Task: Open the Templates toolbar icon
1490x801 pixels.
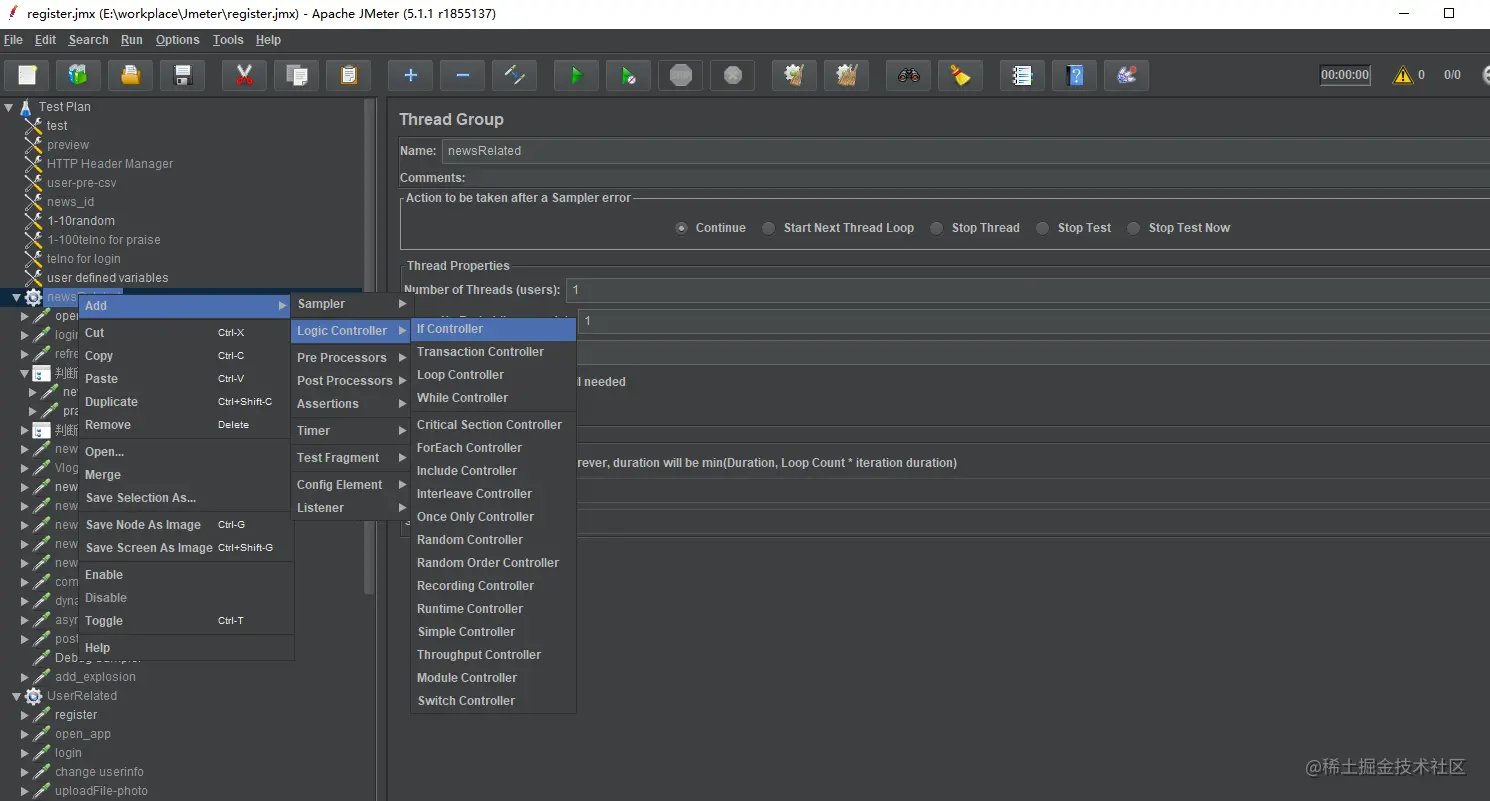Action: [78, 75]
